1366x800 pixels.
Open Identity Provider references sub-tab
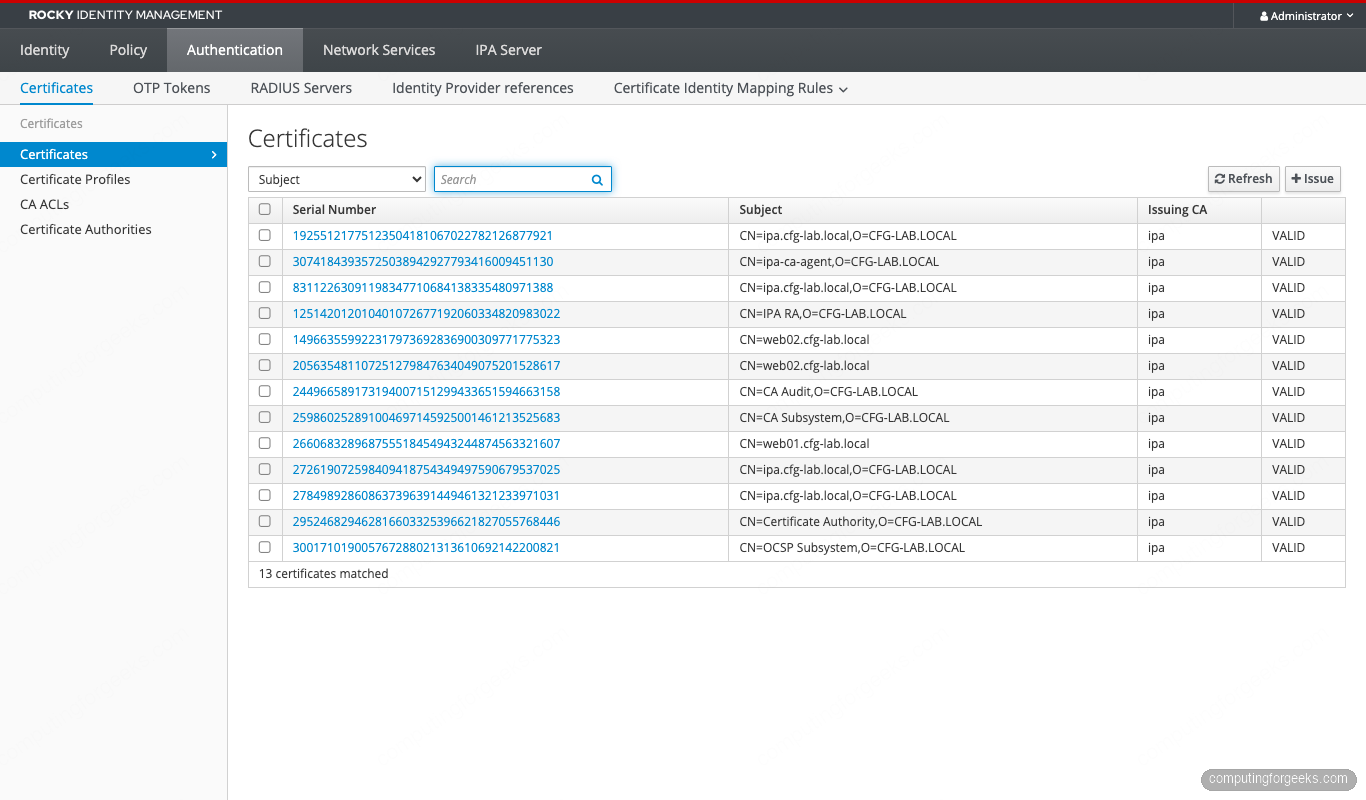[x=483, y=88]
